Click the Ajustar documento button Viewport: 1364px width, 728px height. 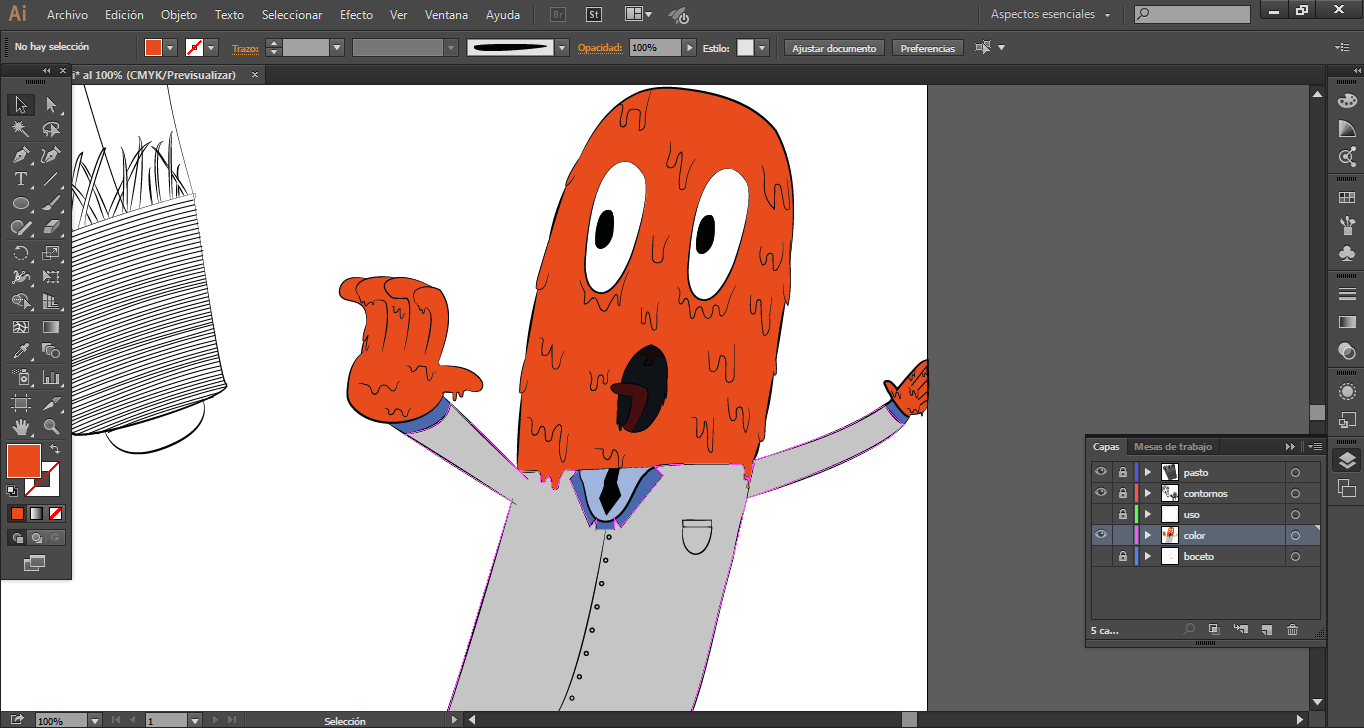[x=834, y=48]
